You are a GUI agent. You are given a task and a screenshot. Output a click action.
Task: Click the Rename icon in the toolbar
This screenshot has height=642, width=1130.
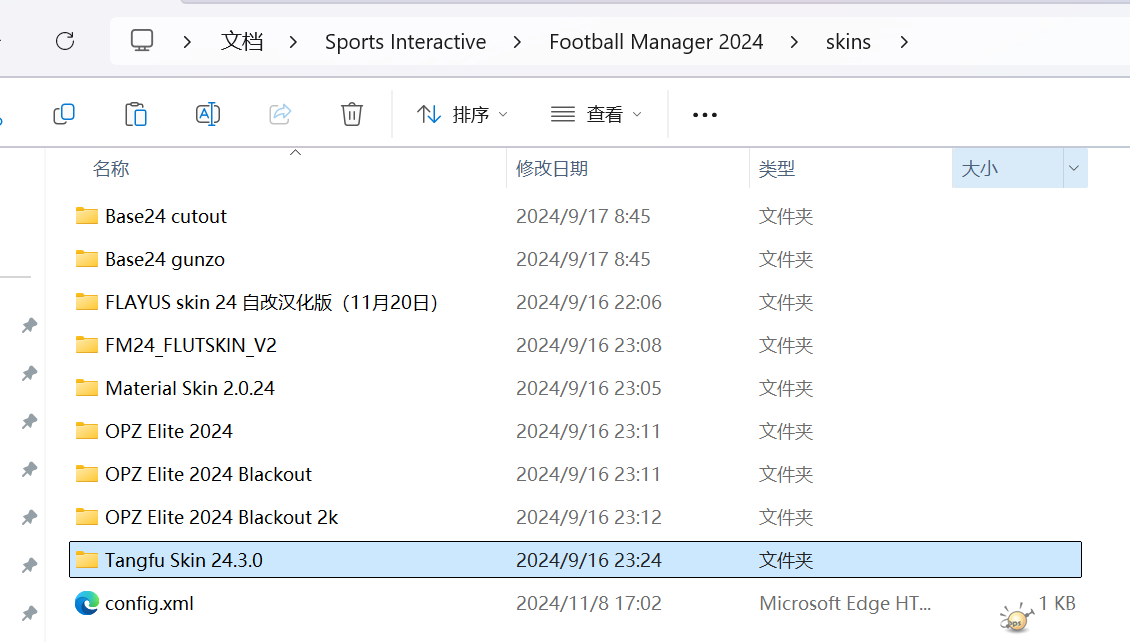(x=208, y=114)
